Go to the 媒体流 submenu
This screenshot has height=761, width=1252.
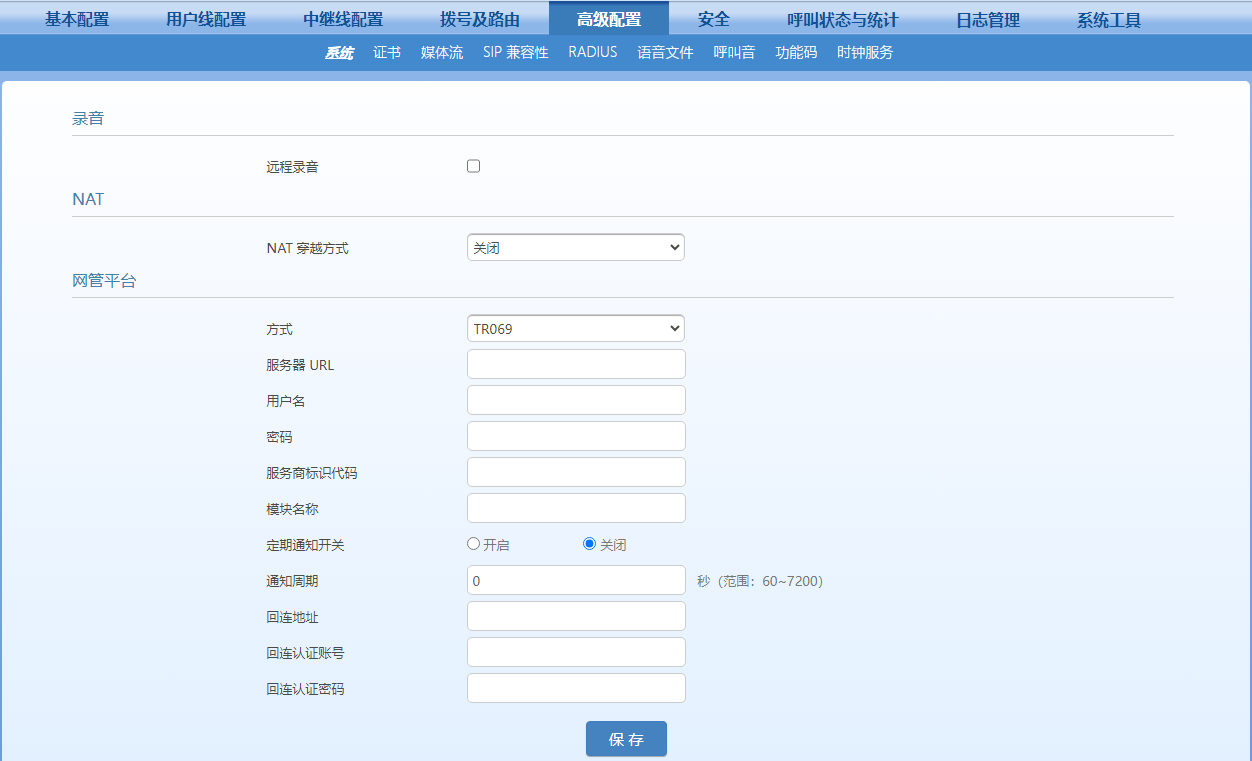point(442,52)
